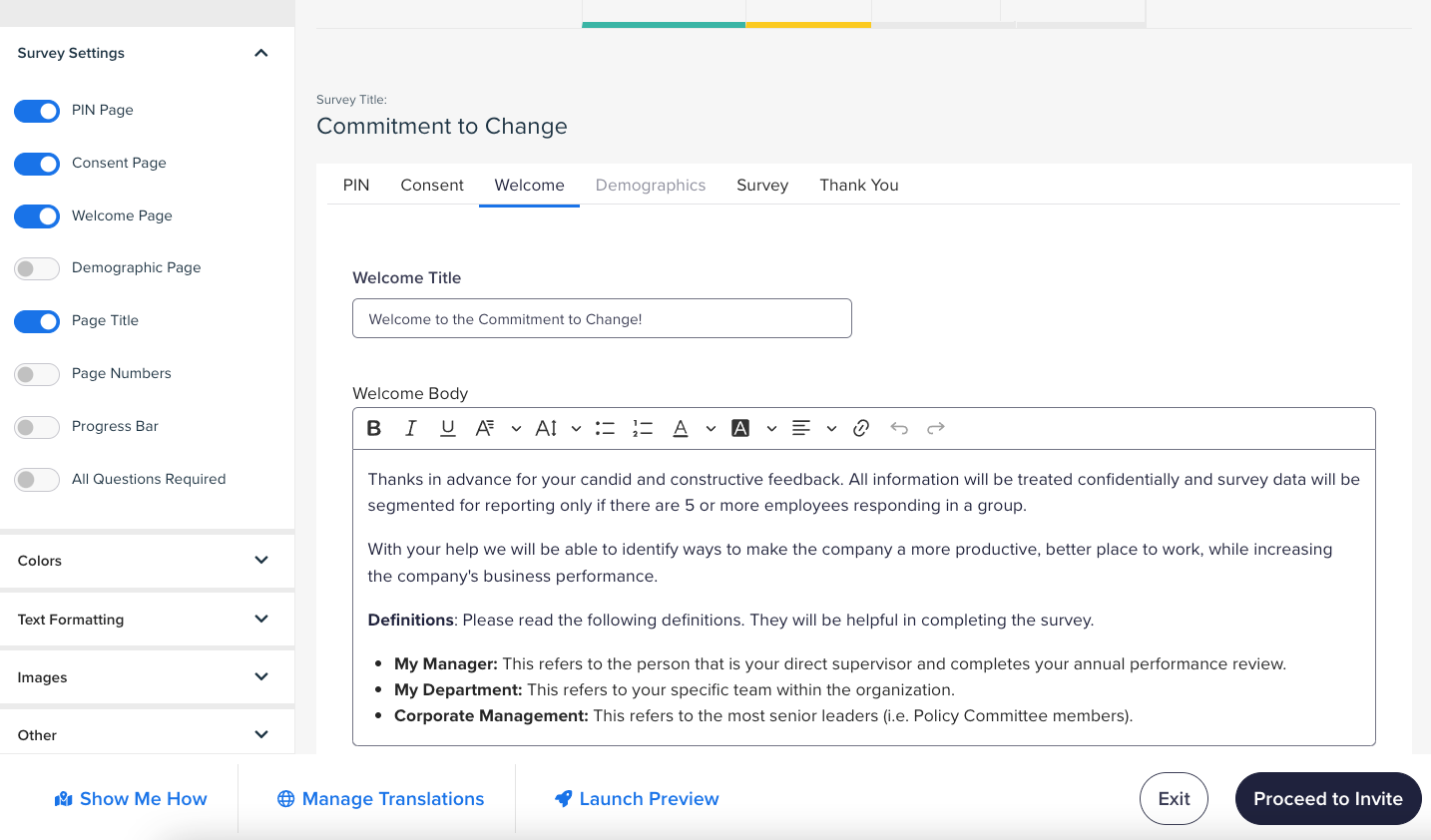
Task: Toggle bold formatting in Welcome Body
Action: pyautogui.click(x=374, y=428)
